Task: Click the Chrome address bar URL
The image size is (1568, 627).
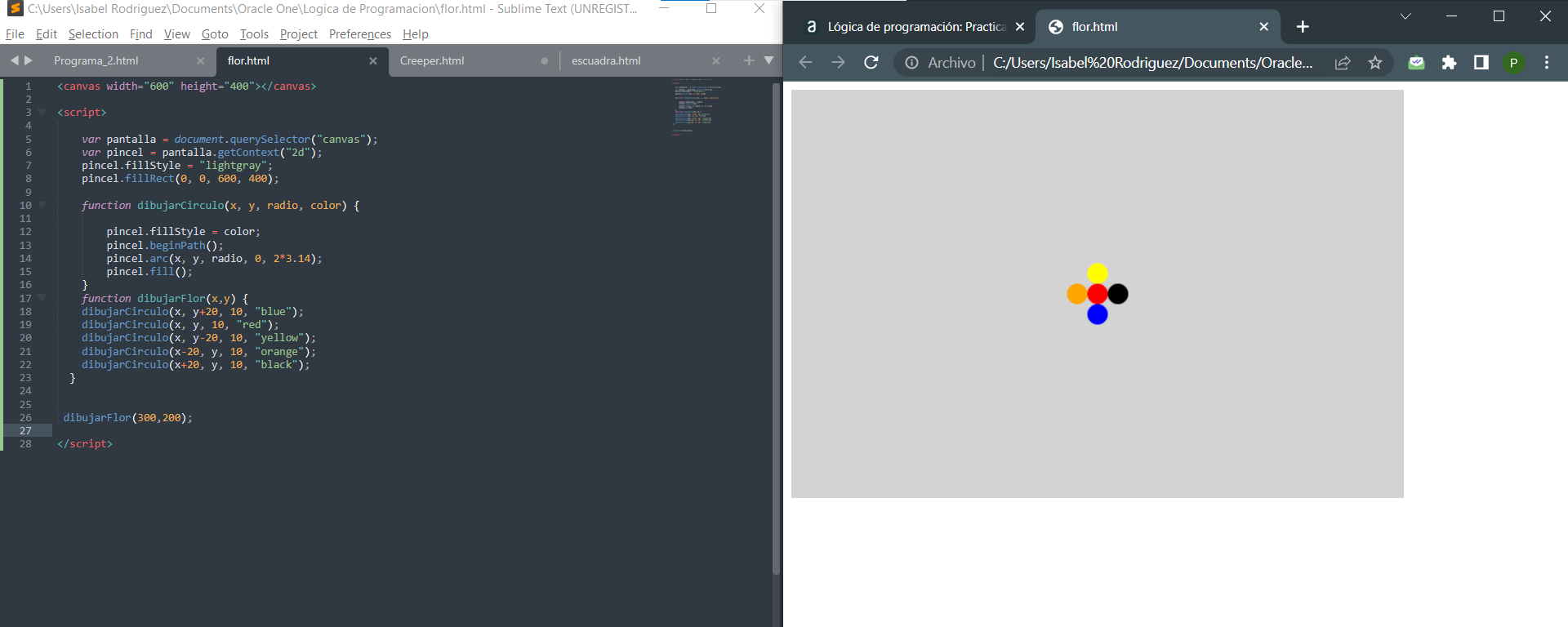Action: pyautogui.click(x=1153, y=63)
